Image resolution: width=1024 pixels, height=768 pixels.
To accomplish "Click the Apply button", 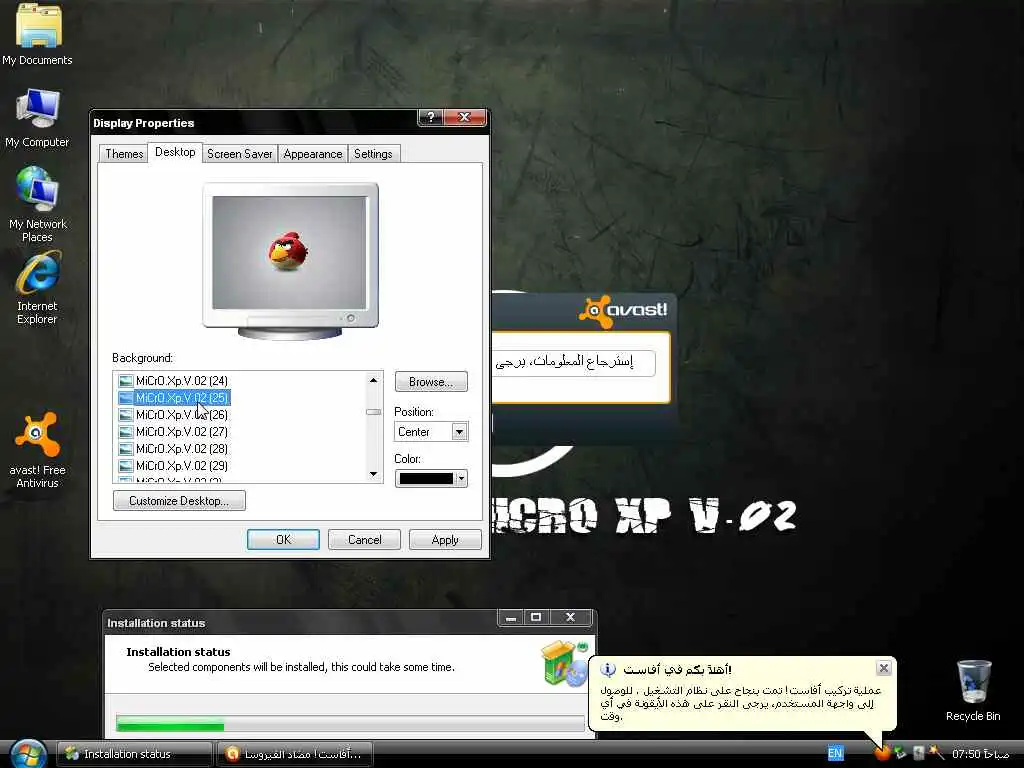I will coord(445,539).
